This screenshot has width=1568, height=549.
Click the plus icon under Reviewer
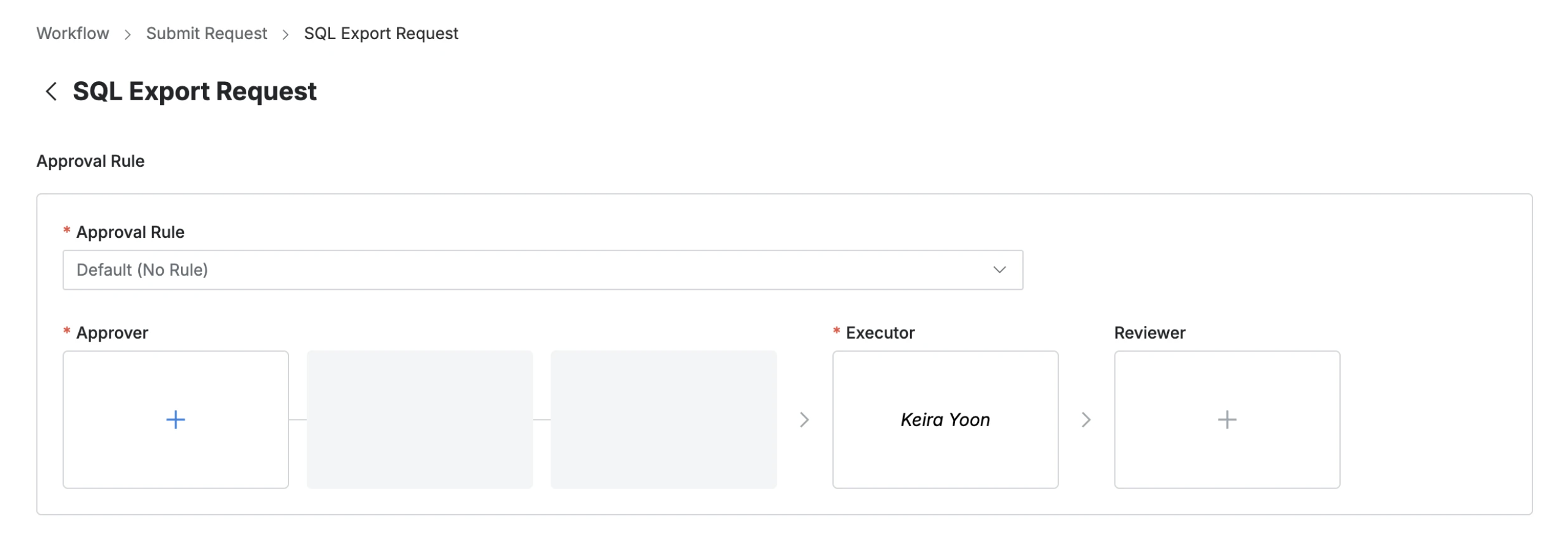(1227, 419)
